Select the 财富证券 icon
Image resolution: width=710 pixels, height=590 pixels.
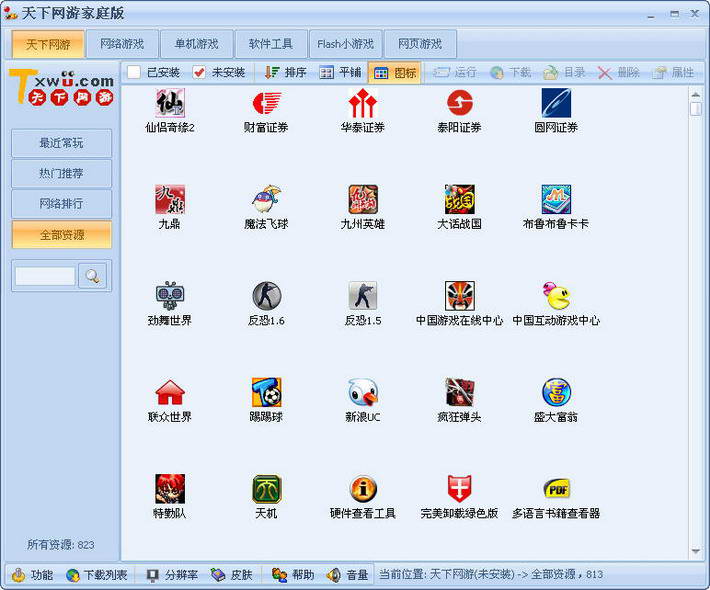click(x=266, y=103)
